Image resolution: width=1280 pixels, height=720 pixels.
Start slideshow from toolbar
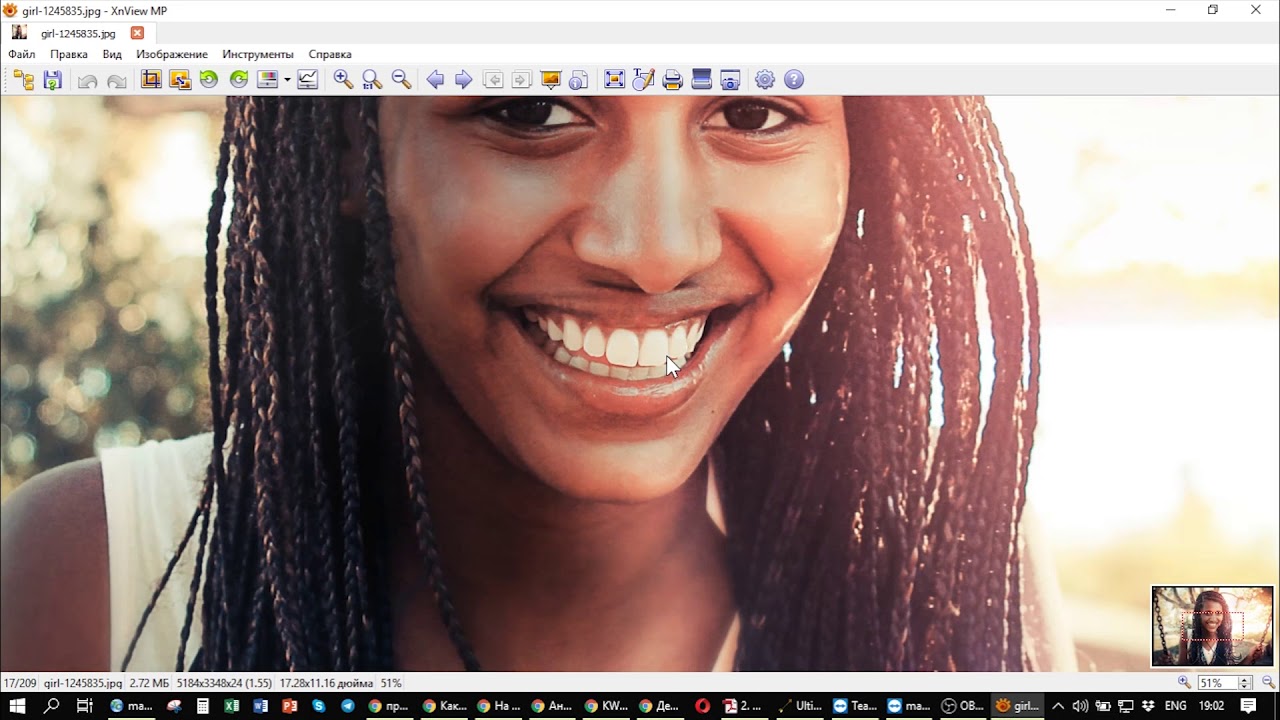(550, 80)
